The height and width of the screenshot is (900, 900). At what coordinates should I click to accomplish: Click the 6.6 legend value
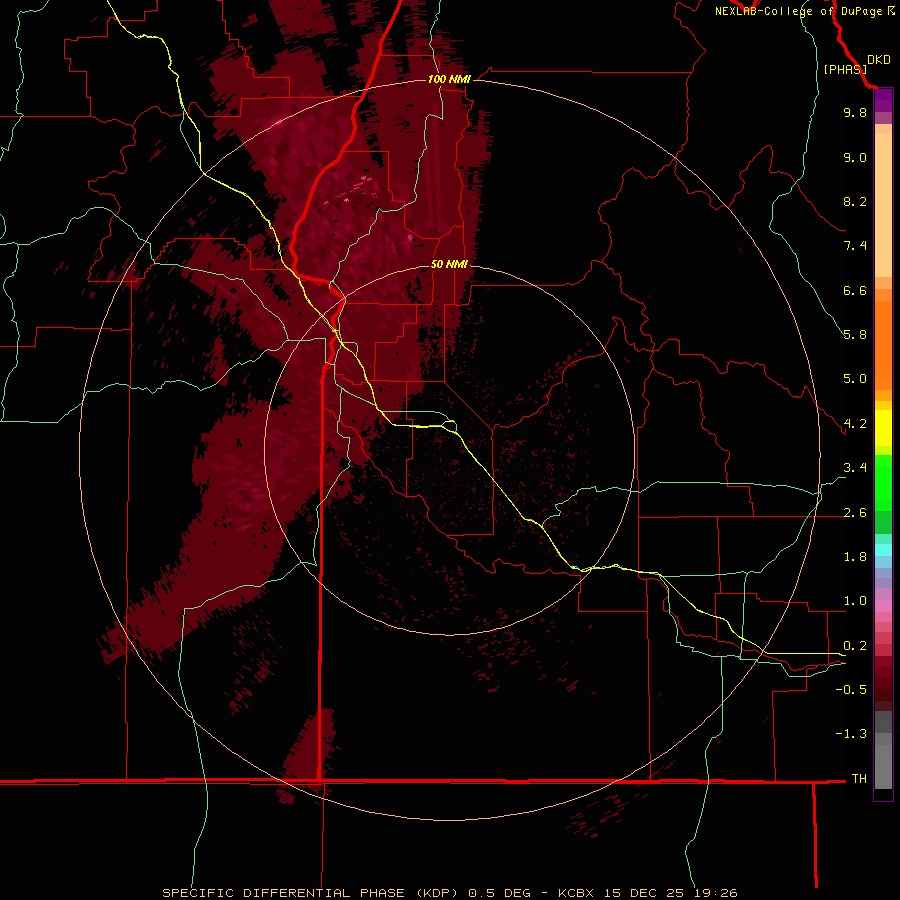pyautogui.click(x=855, y=290)
